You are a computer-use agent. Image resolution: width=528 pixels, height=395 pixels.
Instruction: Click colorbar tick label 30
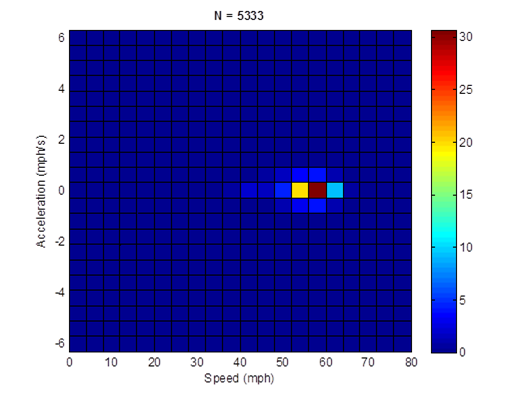point(466,37)
